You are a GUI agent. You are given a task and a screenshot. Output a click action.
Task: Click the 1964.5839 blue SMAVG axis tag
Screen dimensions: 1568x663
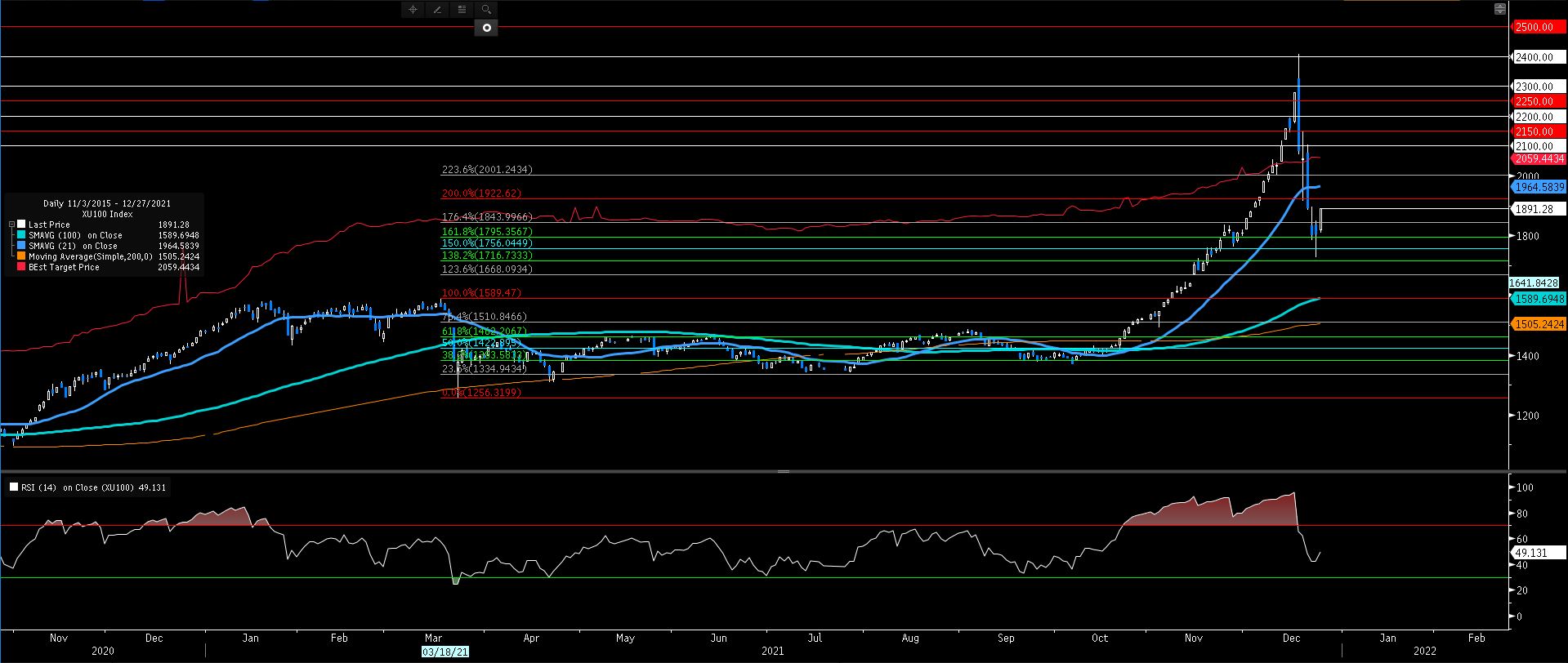(1539, 187)
